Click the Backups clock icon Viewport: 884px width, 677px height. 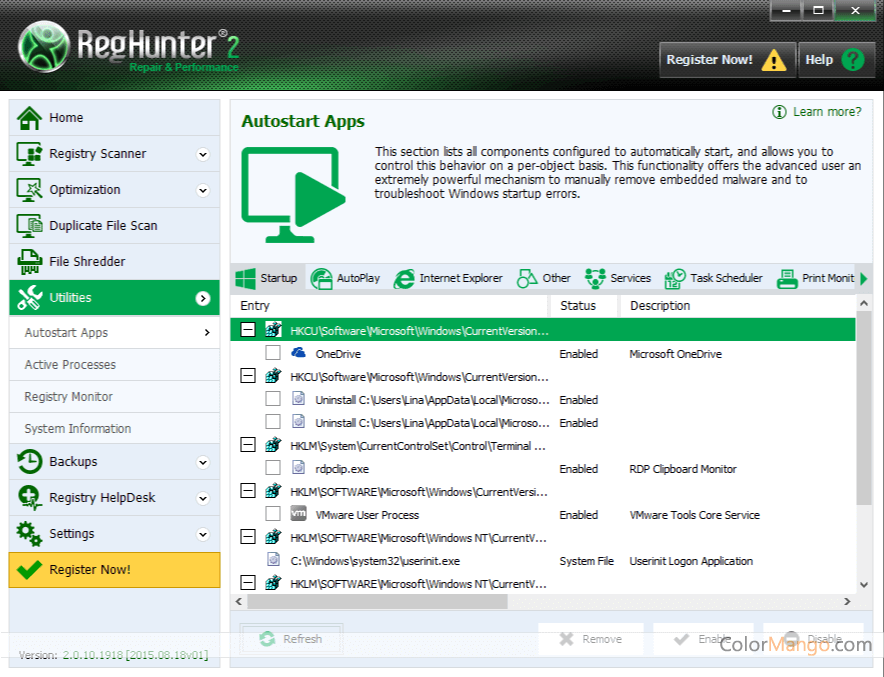(x=29, y=462)
